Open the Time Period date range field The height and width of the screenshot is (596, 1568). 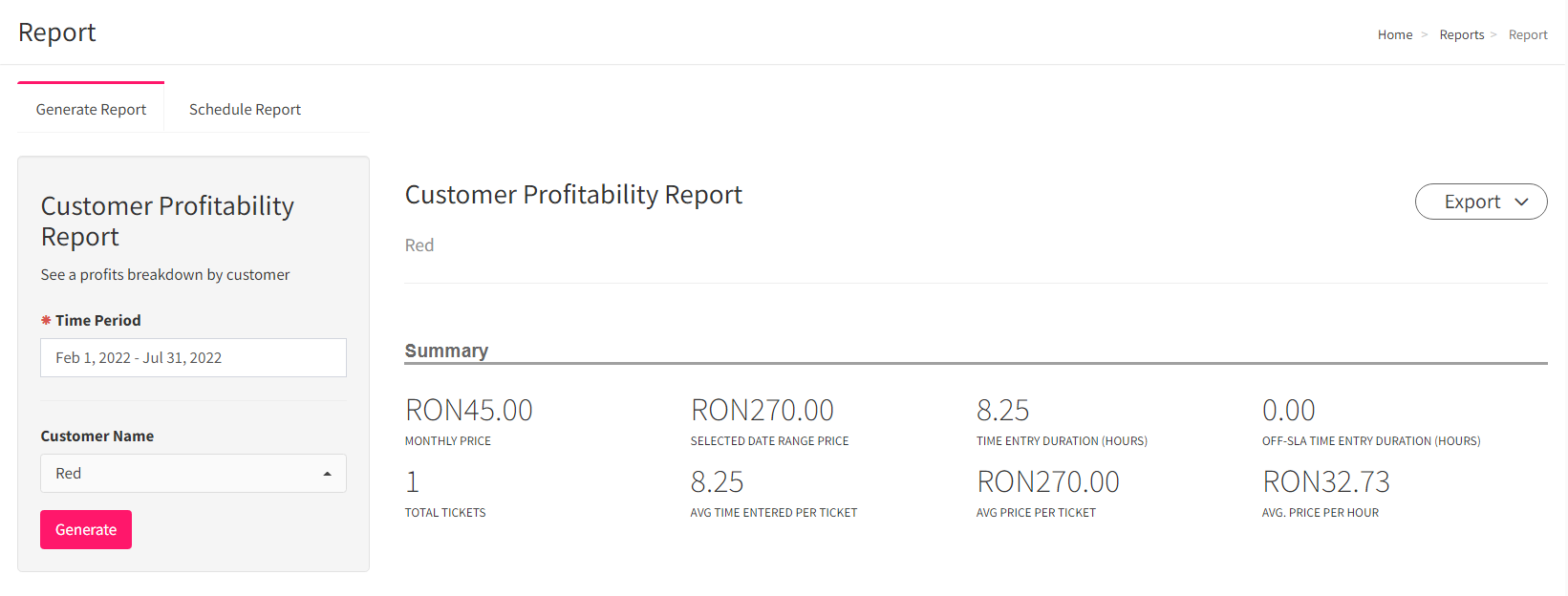point(193,358)
